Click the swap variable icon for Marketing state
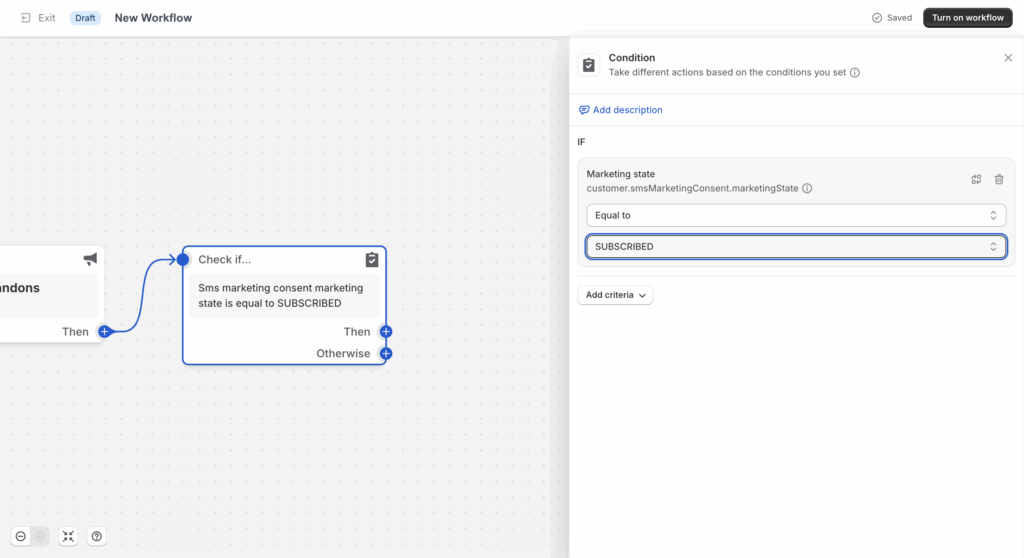Viewport: 1024px width, 558px height. coord(976,179)
